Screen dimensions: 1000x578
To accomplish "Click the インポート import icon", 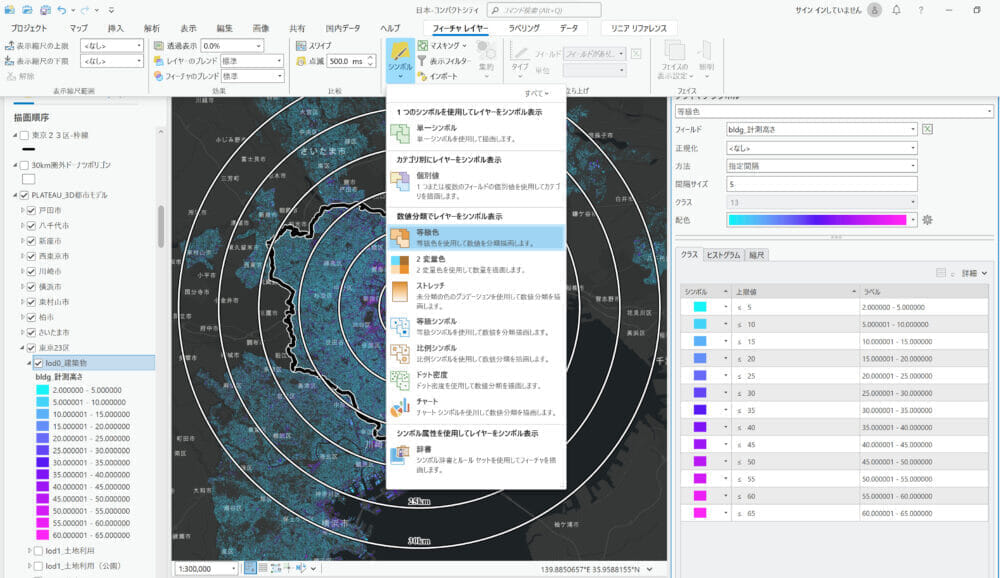I will click(x=422, y=77).
